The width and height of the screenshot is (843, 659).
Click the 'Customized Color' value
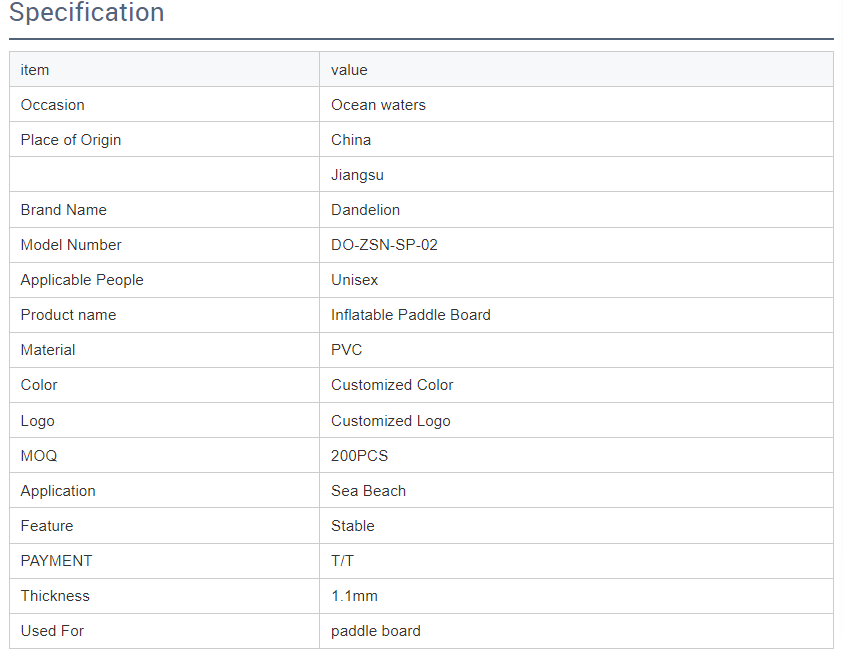[392, 385]
